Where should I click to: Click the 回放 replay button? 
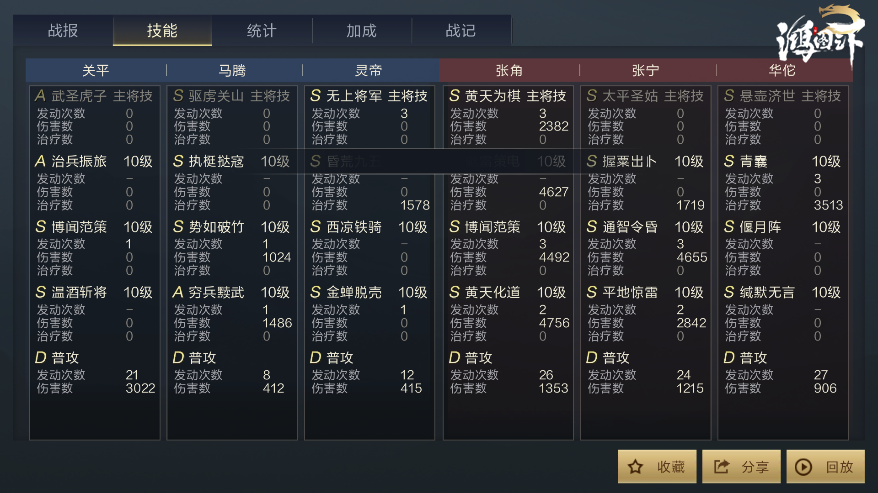click(825, 466)
